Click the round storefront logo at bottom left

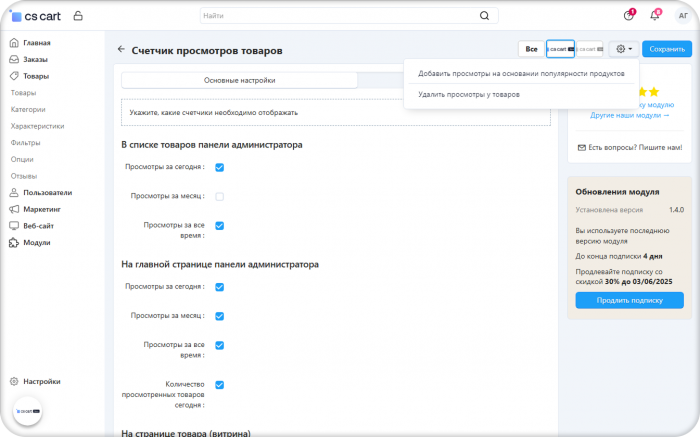[x=28, y=411]
